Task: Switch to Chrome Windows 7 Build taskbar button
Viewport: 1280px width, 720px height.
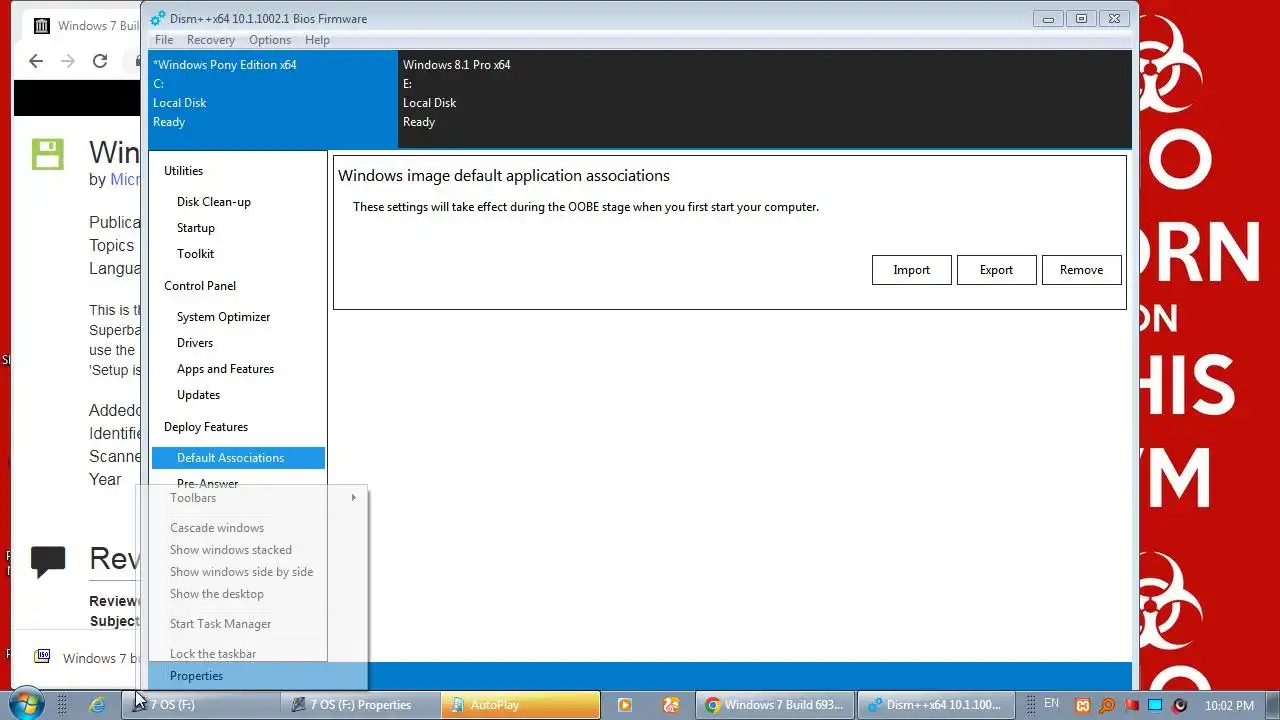Action: click(x=776, y=705)
